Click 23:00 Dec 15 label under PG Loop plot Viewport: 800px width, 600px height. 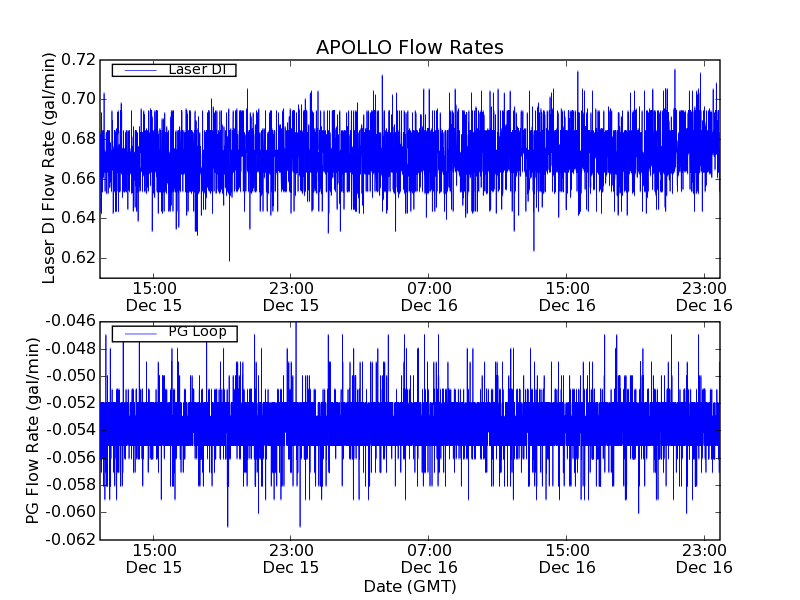click(x=291, y=559)
